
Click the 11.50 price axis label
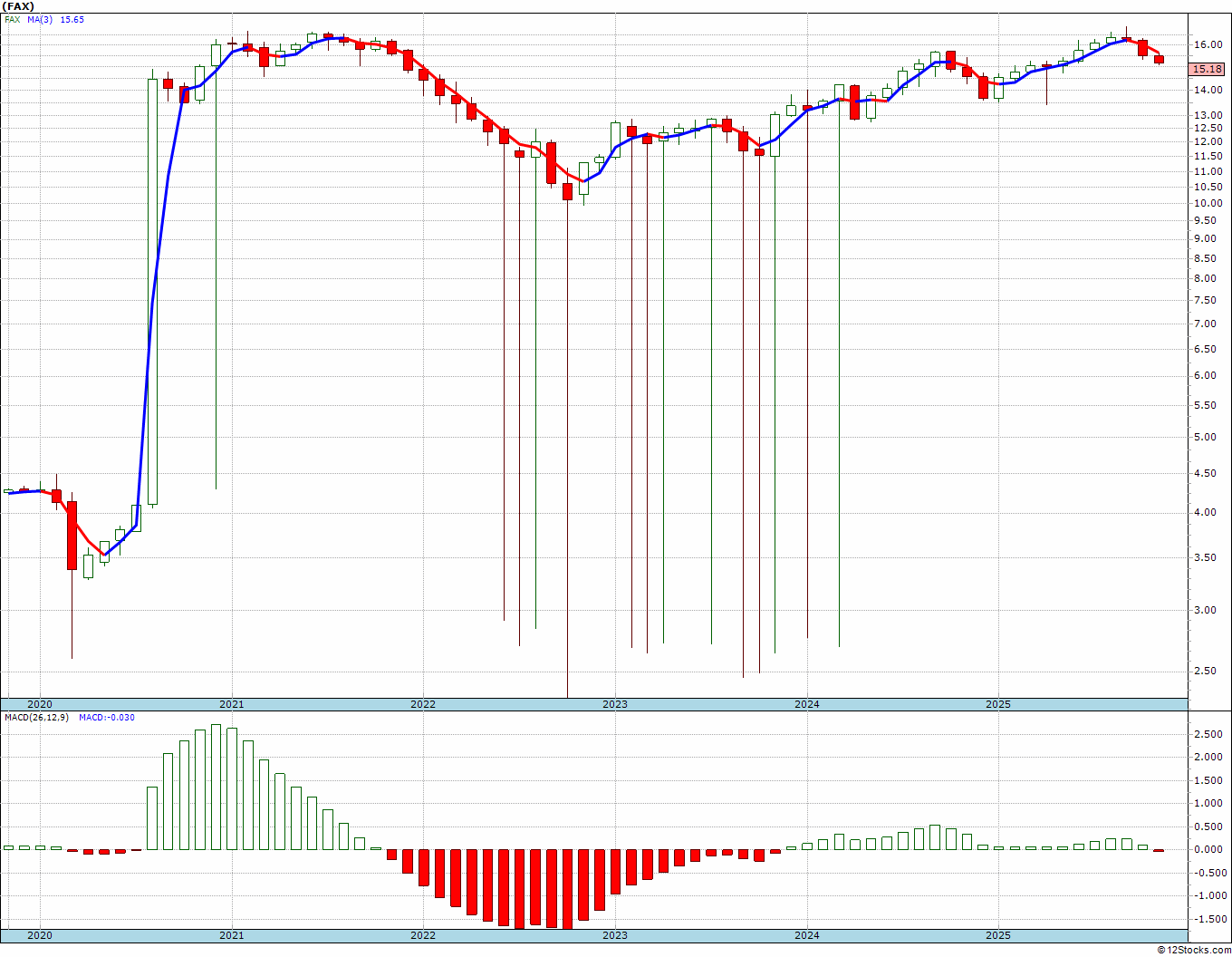[1207, 157]
